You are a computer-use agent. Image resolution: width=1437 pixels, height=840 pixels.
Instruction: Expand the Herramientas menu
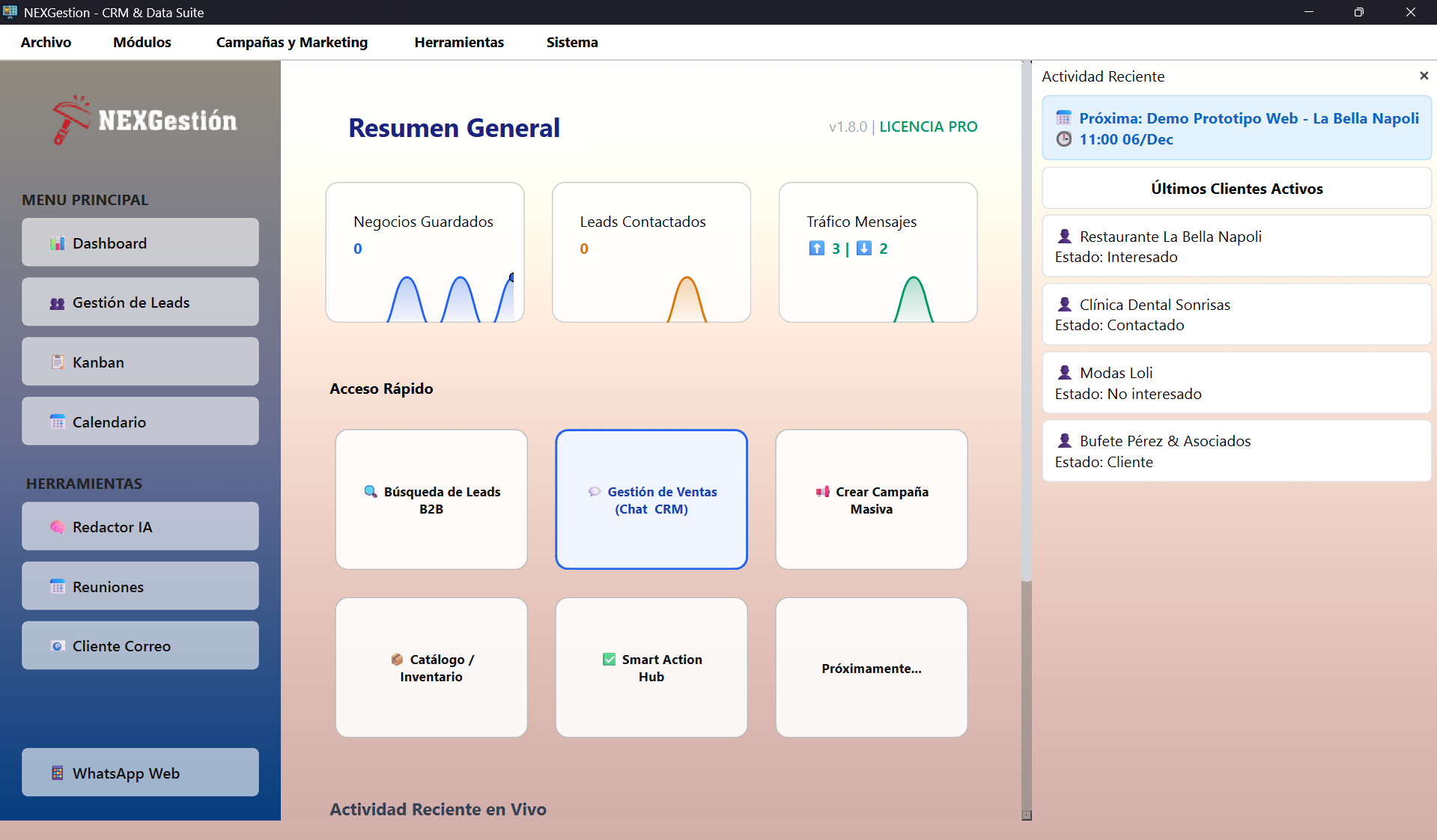pyautogui.click(x=459, y=43)
